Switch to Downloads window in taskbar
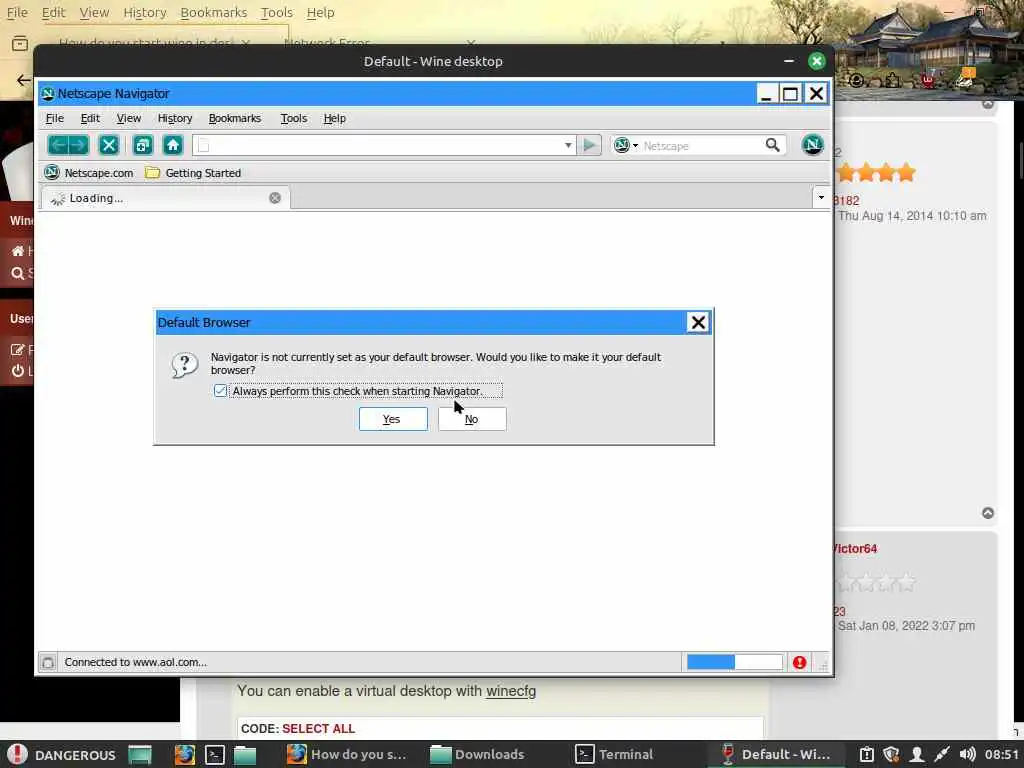Image resolution: width=1024 pixels, height=768 pixels. click(x=477, y=754)
